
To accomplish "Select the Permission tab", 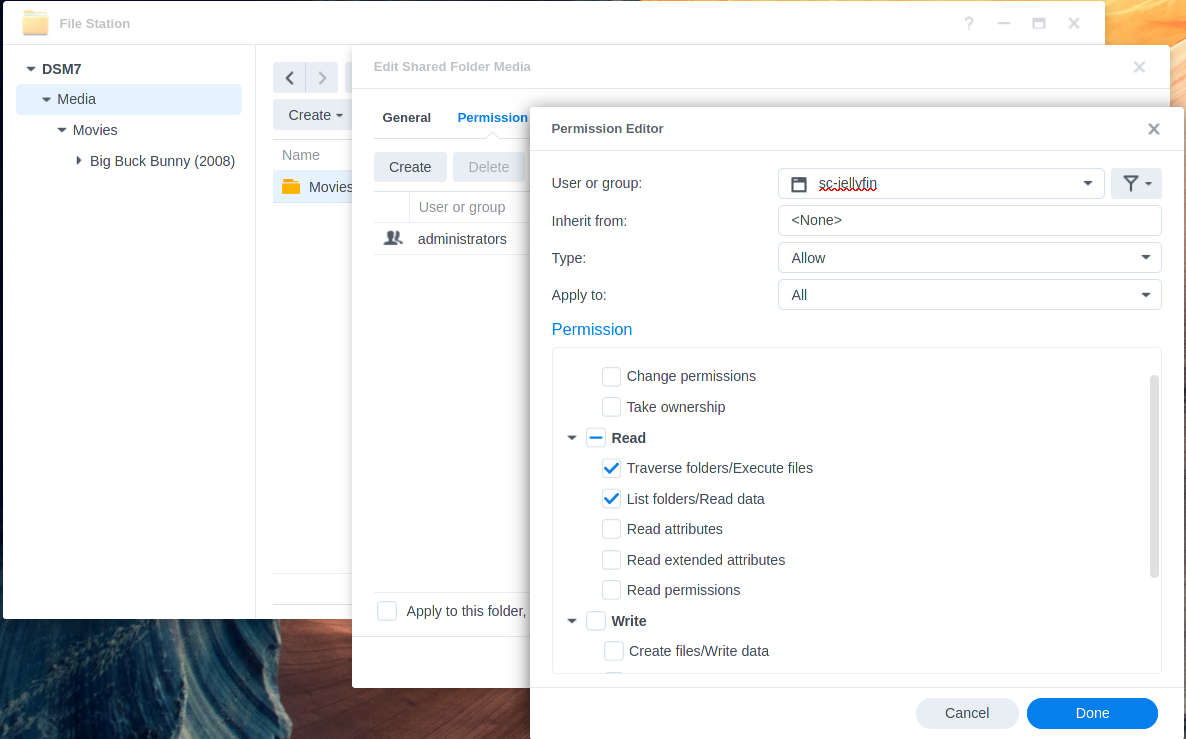I will click(492, 117).
